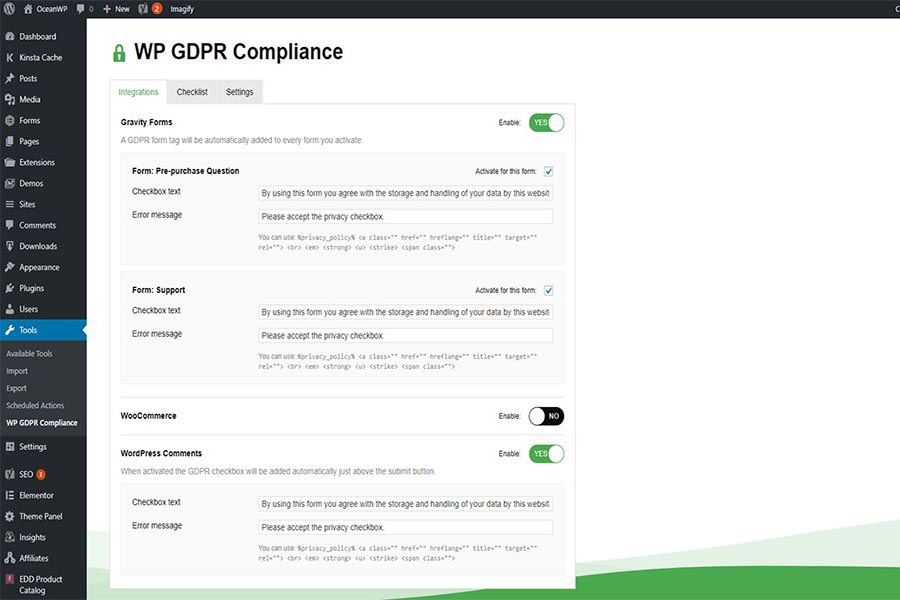
Task: Click the plus icon next to New
Action: point(107,9)
